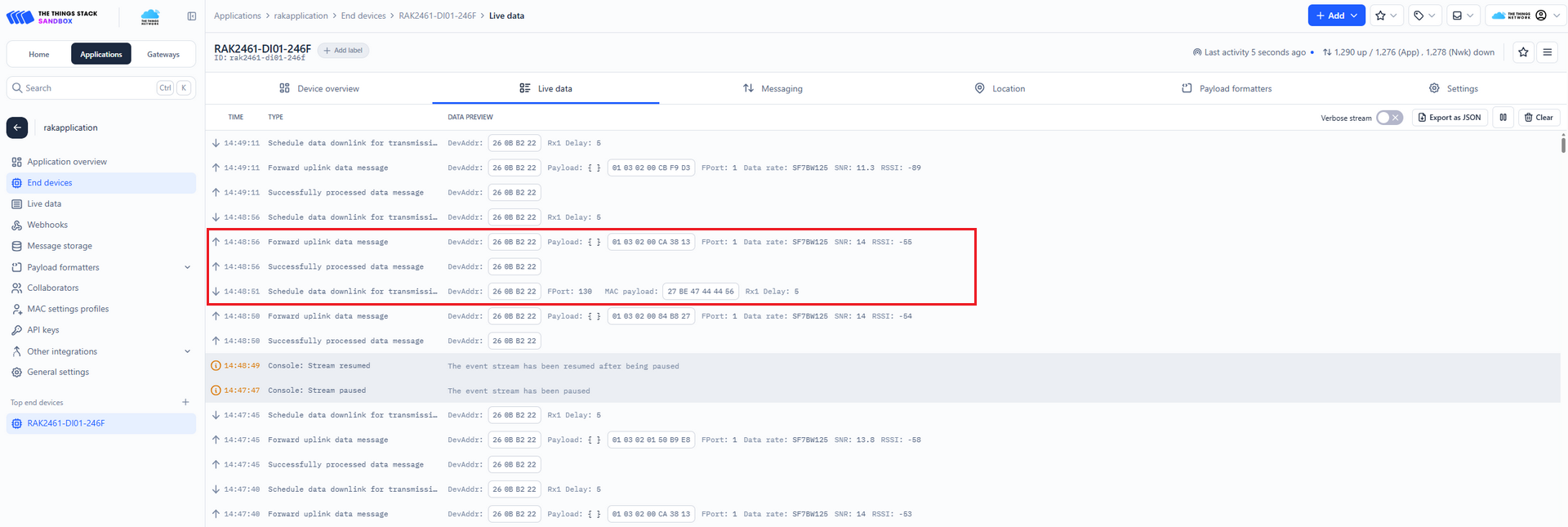Click The Things Stack Sandbox logo

52,16
